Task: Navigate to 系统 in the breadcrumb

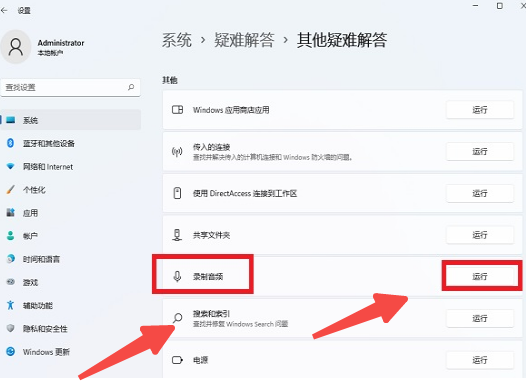Action: pos(177,40)
